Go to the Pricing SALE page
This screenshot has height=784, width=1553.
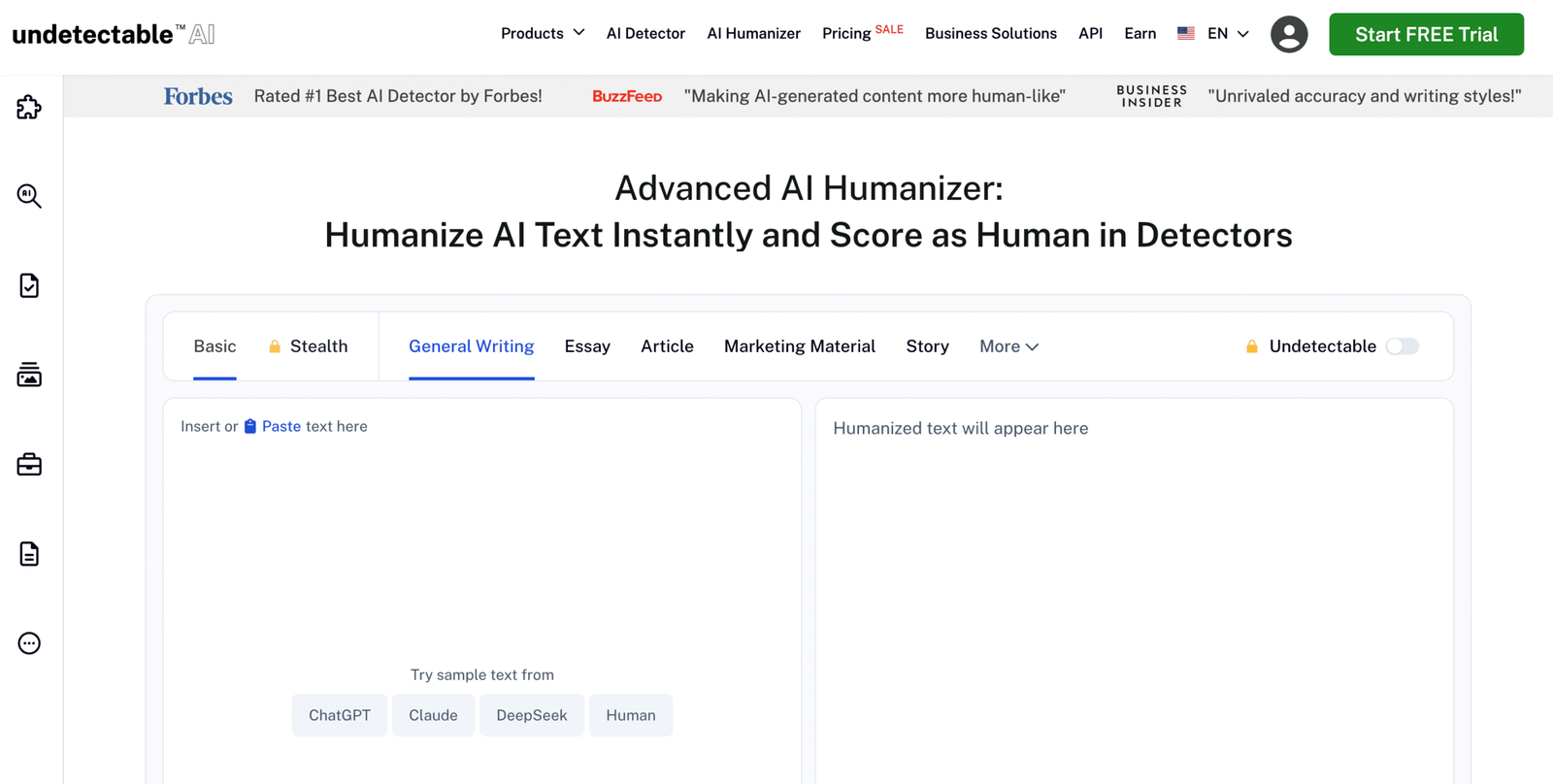(x=863, y=33)
